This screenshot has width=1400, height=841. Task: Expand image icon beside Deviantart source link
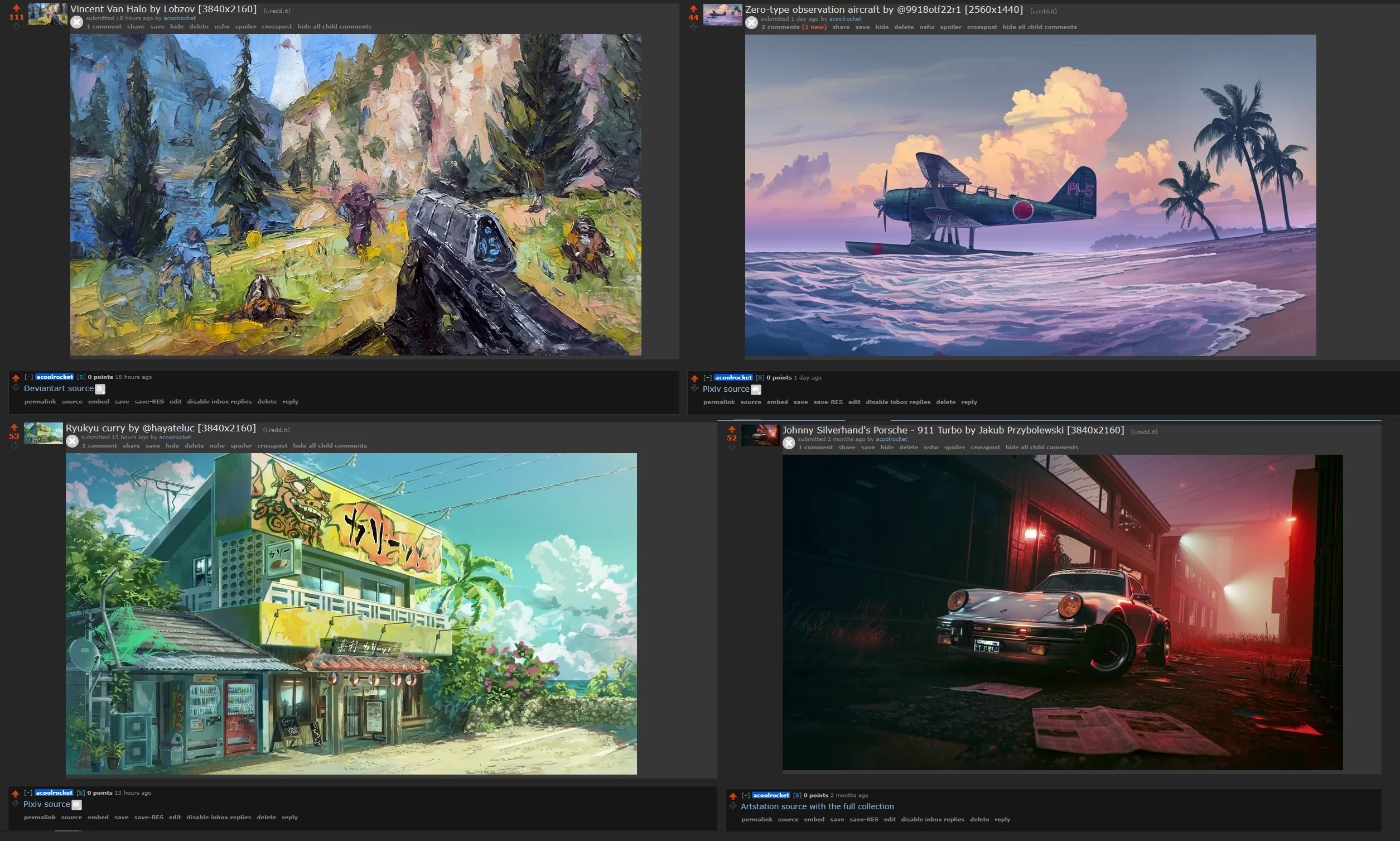click(x=100, y=390)
